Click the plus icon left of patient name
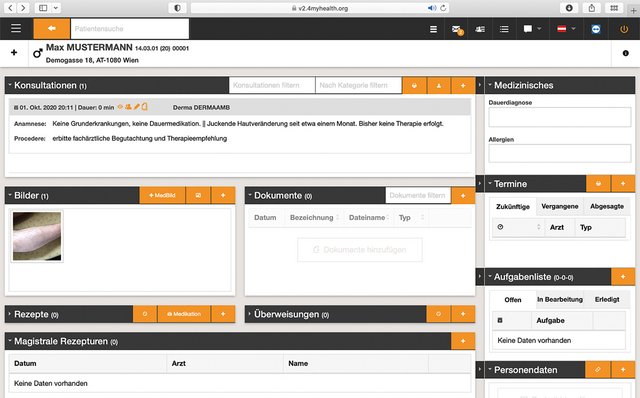This screenshot has height=398, width=640. click(14, 52)
